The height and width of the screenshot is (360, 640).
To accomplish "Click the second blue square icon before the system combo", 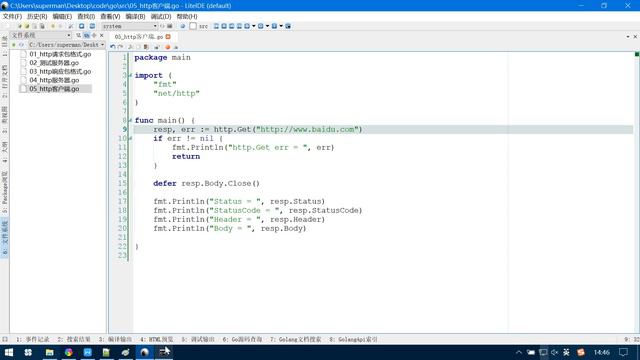I will pos(92,26).
